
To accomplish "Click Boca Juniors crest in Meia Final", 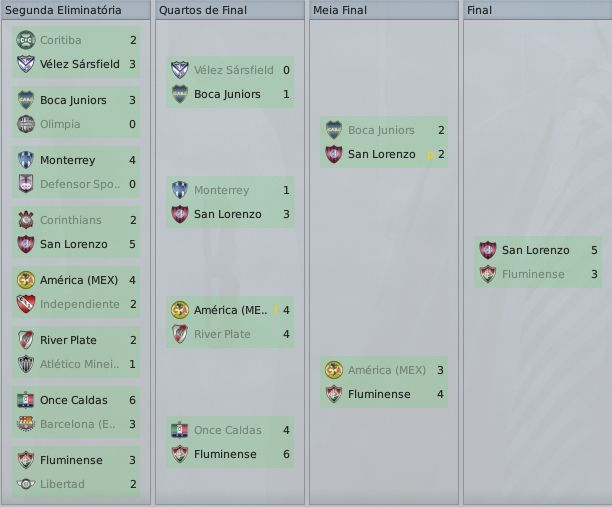I will [334, 130].
